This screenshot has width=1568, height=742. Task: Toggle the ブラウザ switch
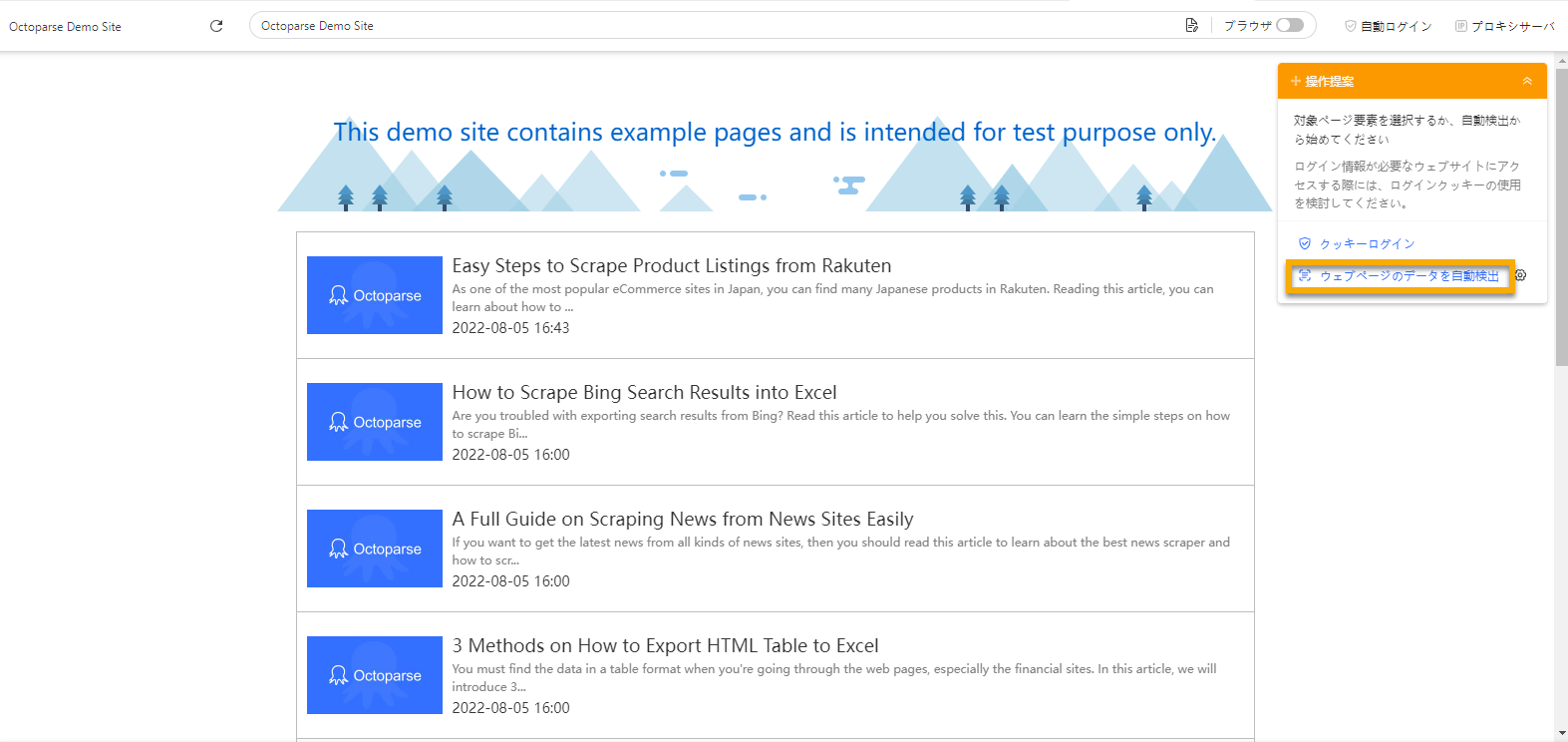tap(1290, 25)
